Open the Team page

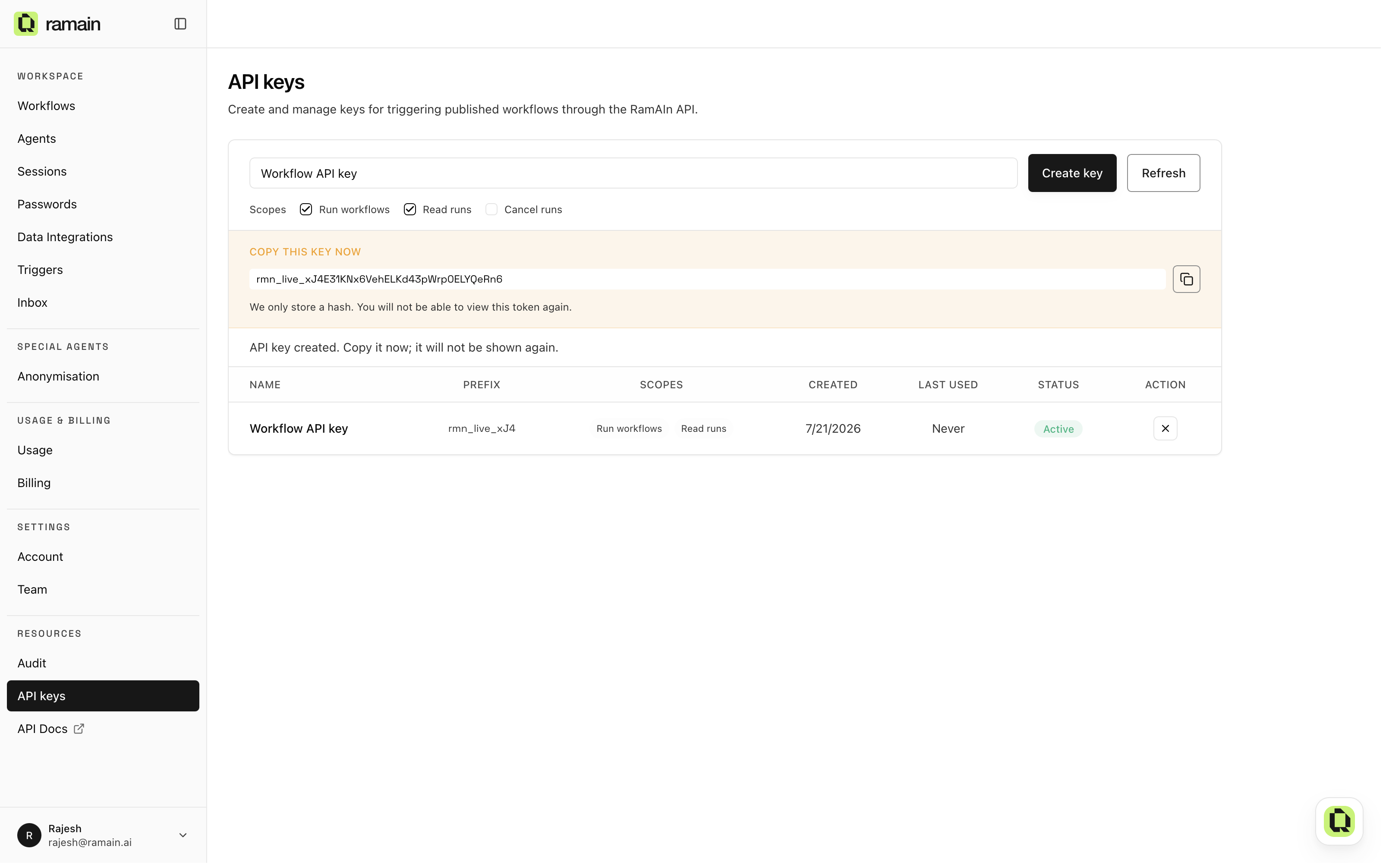tap(104, 591)
